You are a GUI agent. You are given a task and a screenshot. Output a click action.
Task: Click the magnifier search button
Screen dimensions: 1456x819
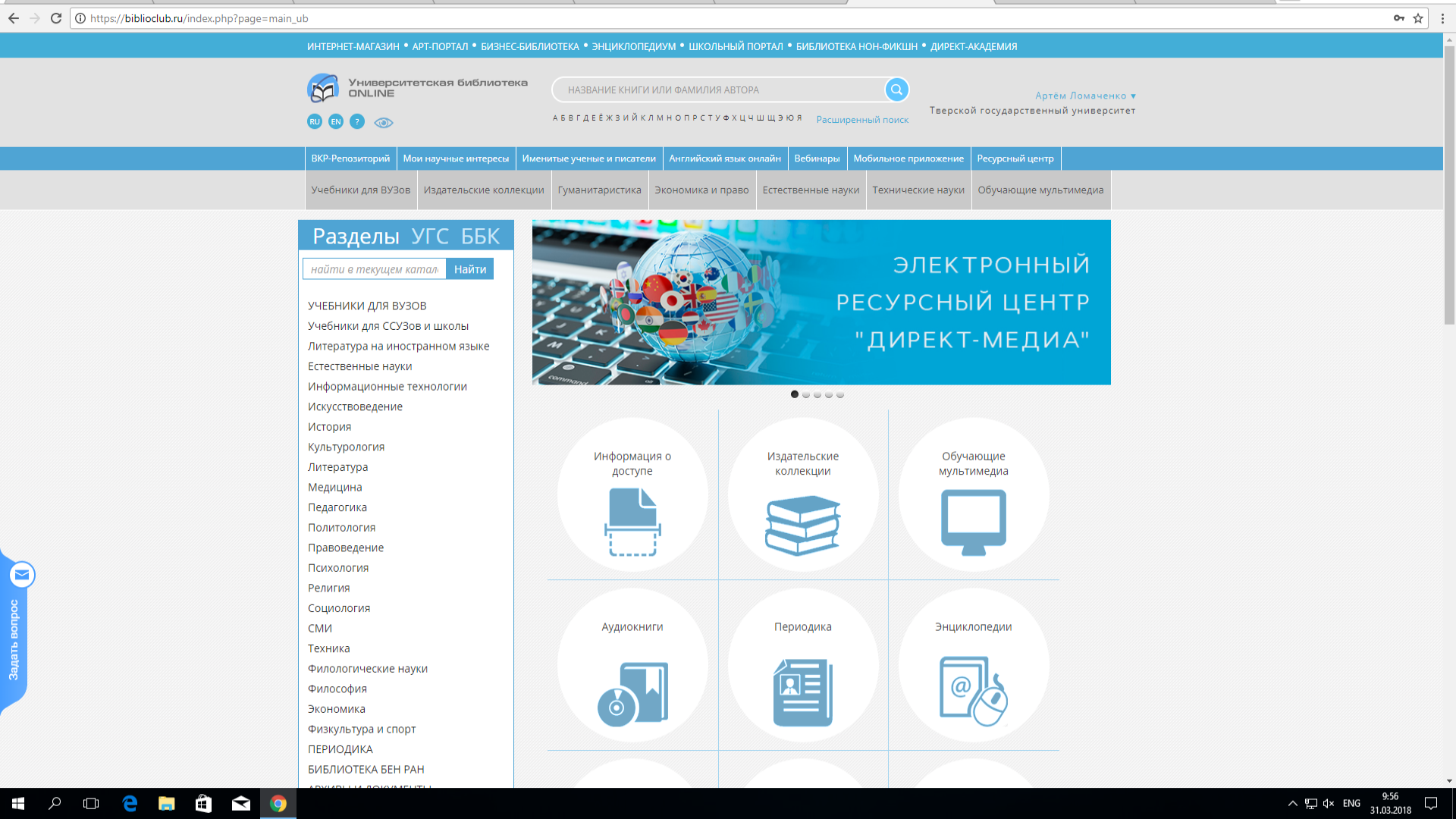pos(896,89)
